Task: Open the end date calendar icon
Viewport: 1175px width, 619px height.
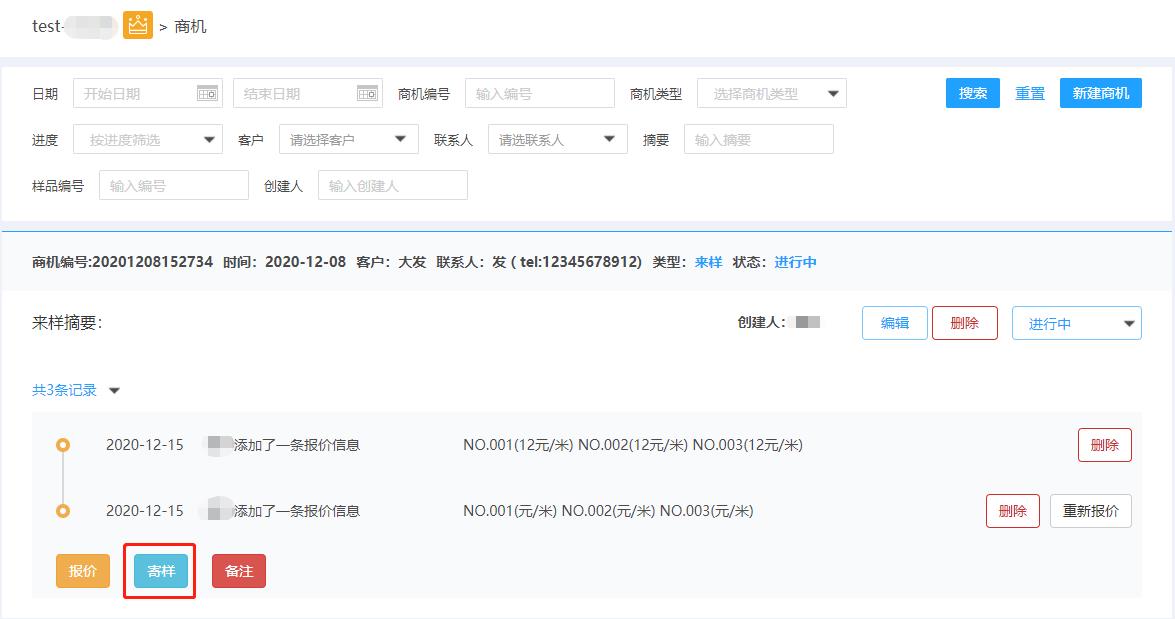Action: click(368, 93)
